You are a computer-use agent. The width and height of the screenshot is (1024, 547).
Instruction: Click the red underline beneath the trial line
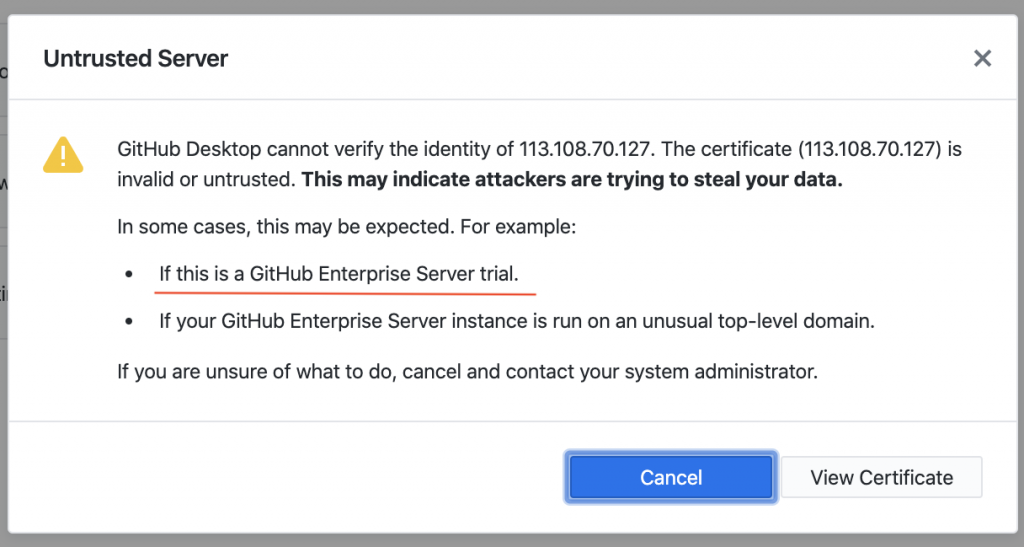[x=345, y=293]
